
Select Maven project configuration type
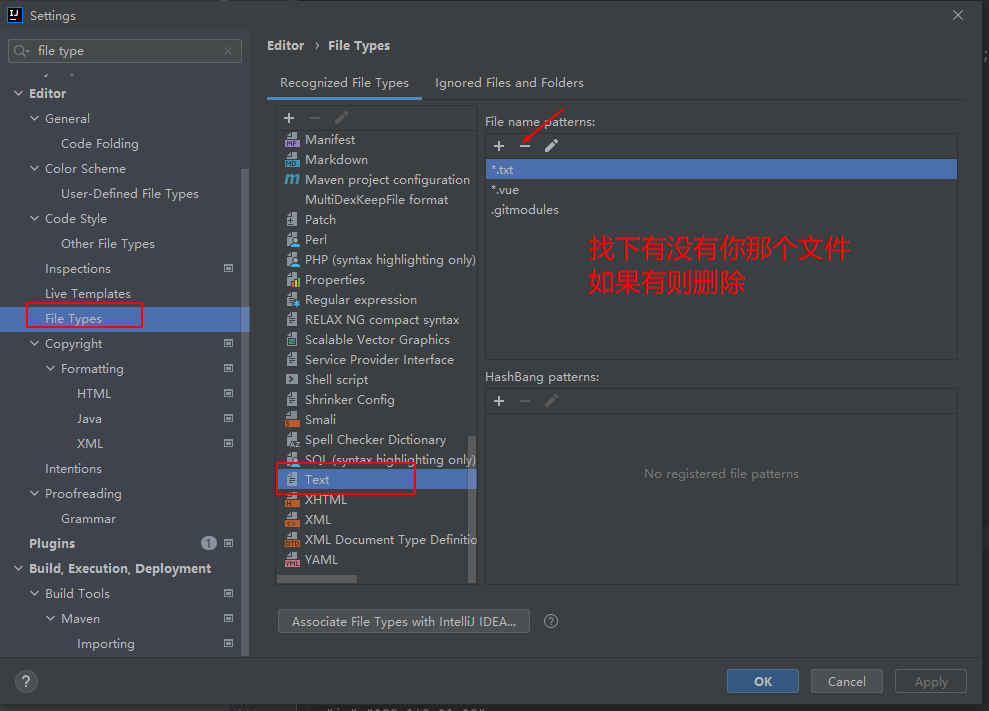(377, 180)
